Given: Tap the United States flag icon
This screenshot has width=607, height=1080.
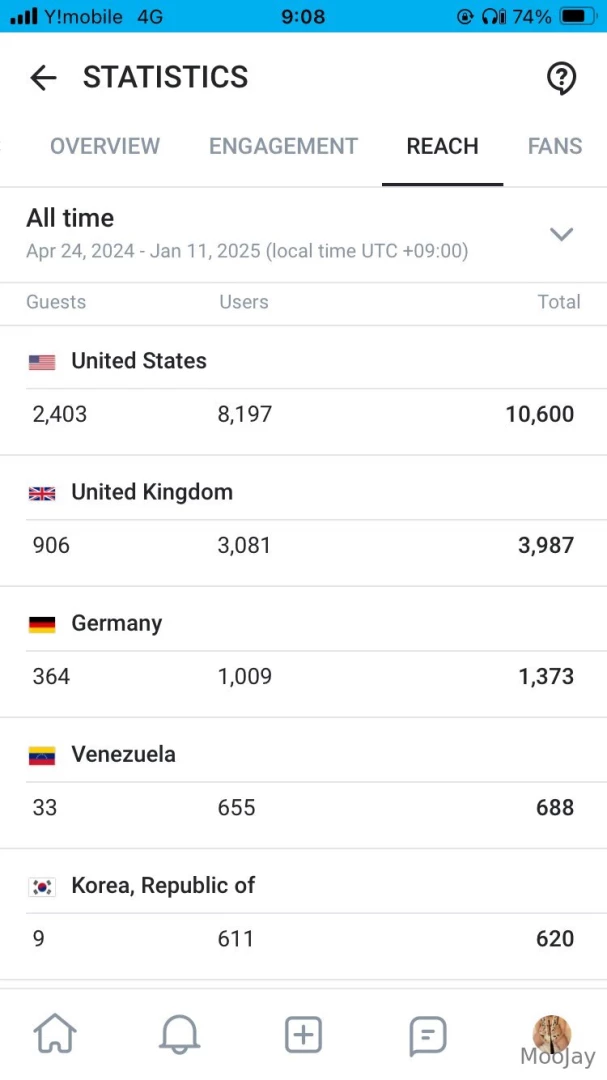Looking at the screenshot, I should (42, 362).
